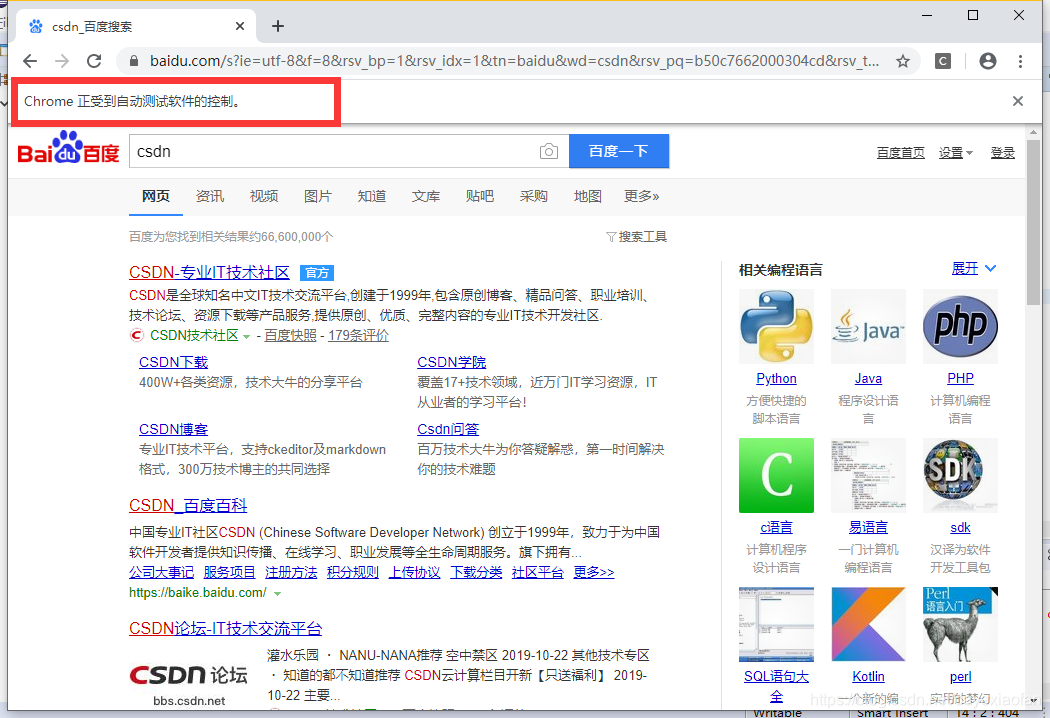
Task: Switch to the 地图 tab
Action: (x=587, y=196)
